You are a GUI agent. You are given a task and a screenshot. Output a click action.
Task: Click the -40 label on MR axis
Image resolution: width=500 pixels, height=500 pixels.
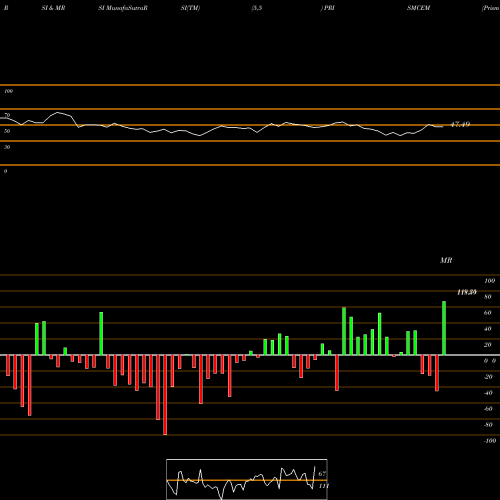488,393
